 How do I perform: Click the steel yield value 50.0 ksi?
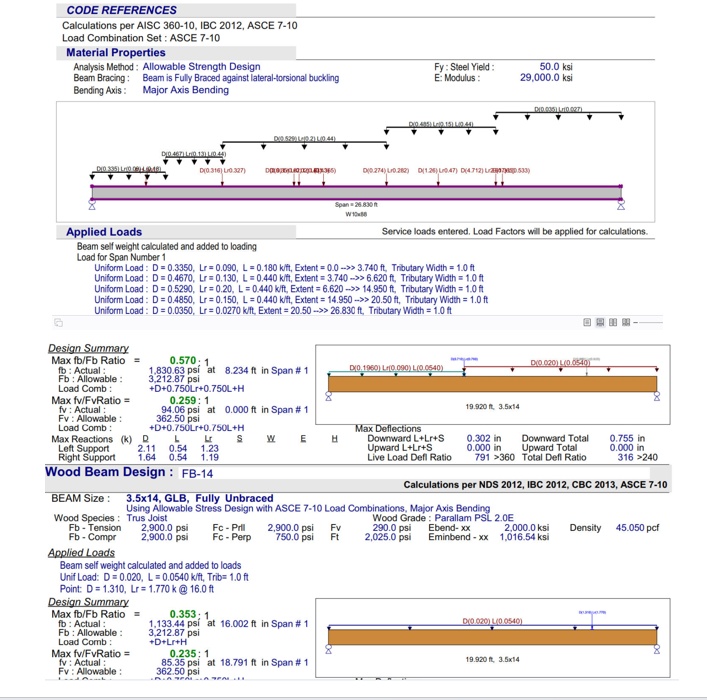(556, 67)
